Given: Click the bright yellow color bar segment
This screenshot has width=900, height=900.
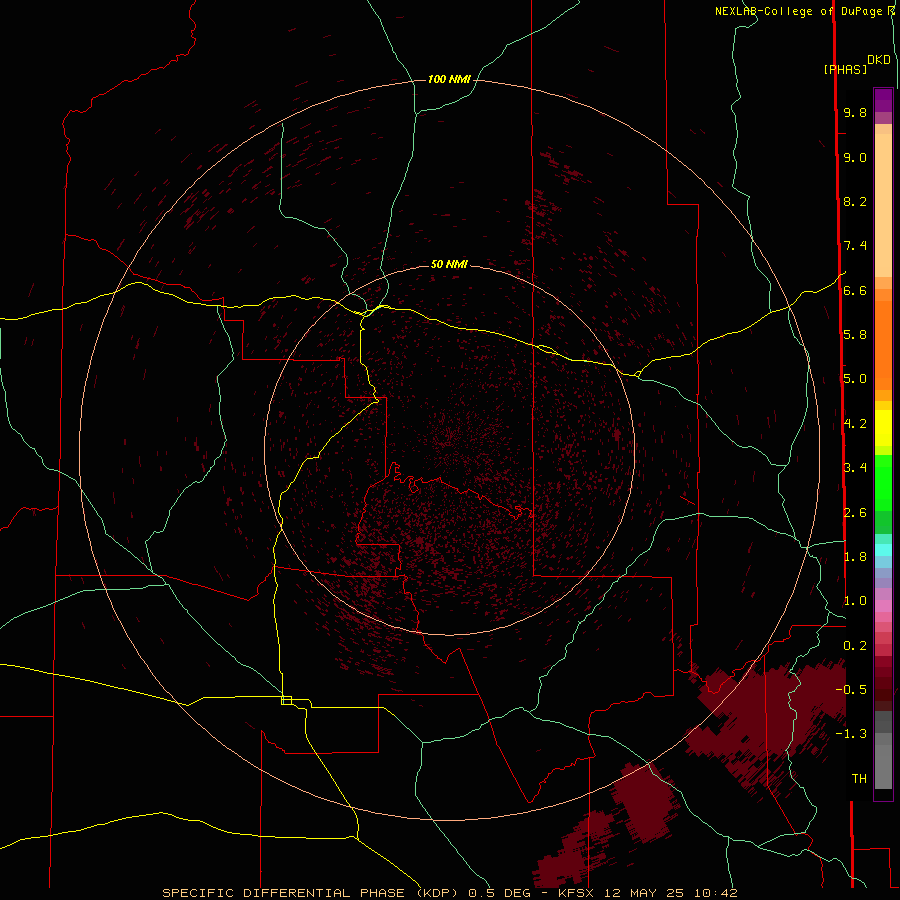Looking at the screenshot, I should (x=883, y=428).
